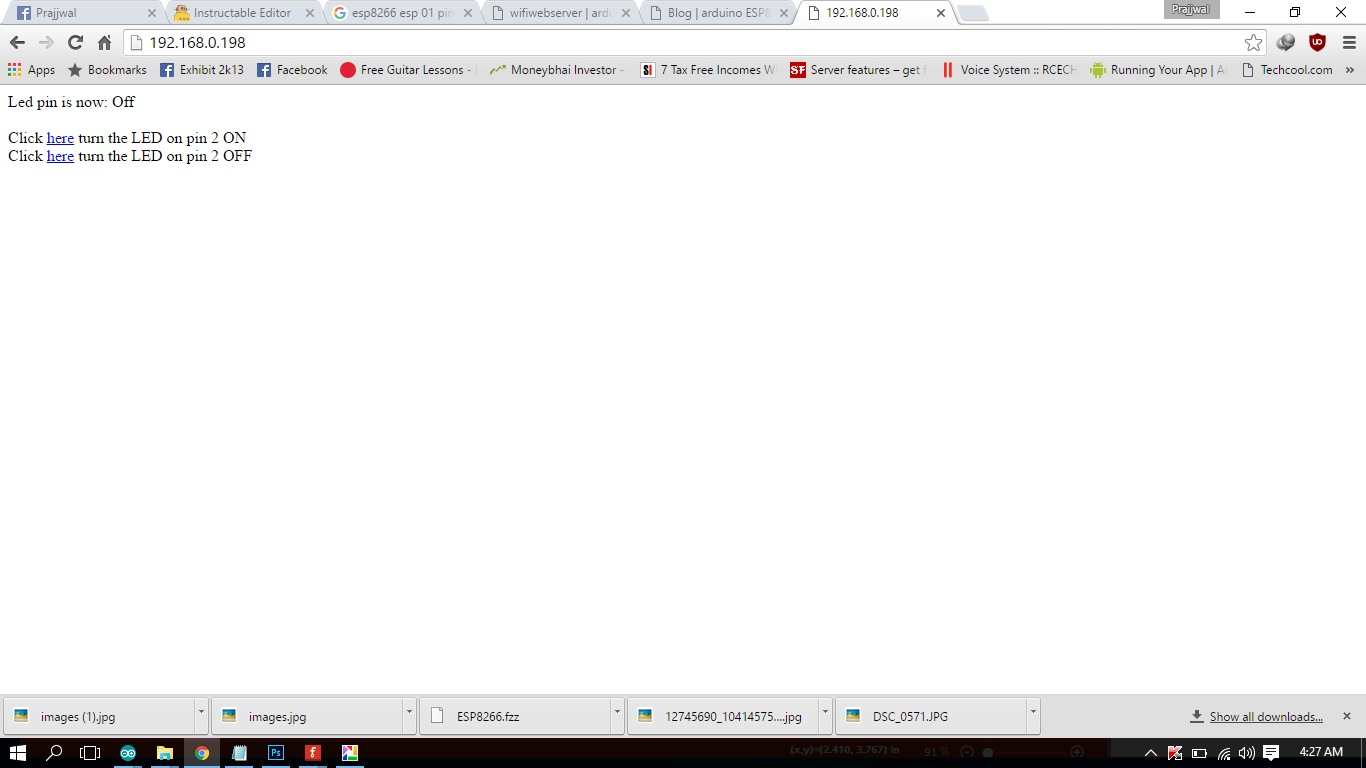Click the 'here' link to turn LED ON
This screenshot has height=768, width=1366.
pyautogui.click(x=60, y=138)
